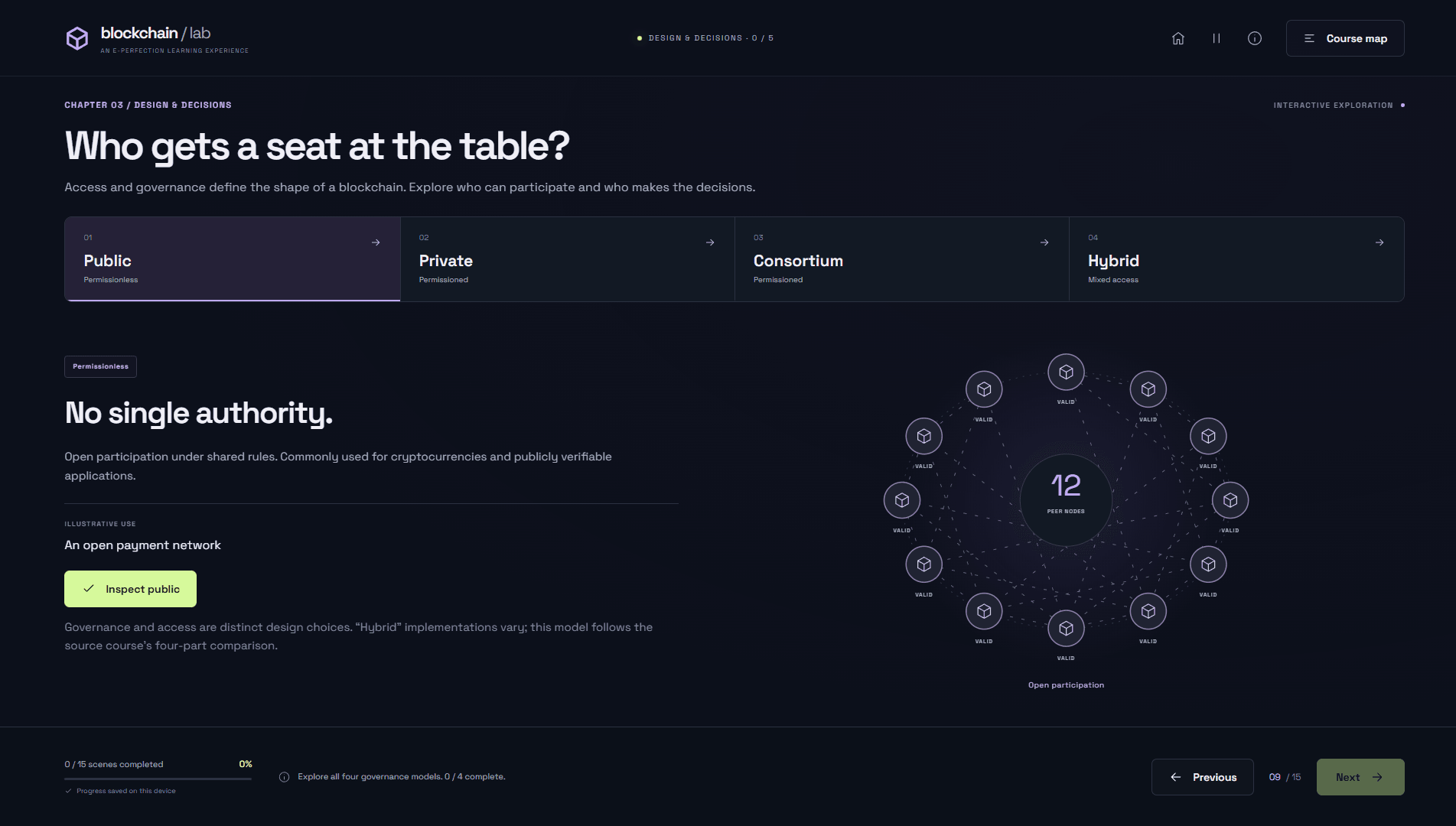This screenshot has height=826, width=1456.
Task: Expand Private card via its arrow
Action: pyautogui.click(x=710, y=242)
